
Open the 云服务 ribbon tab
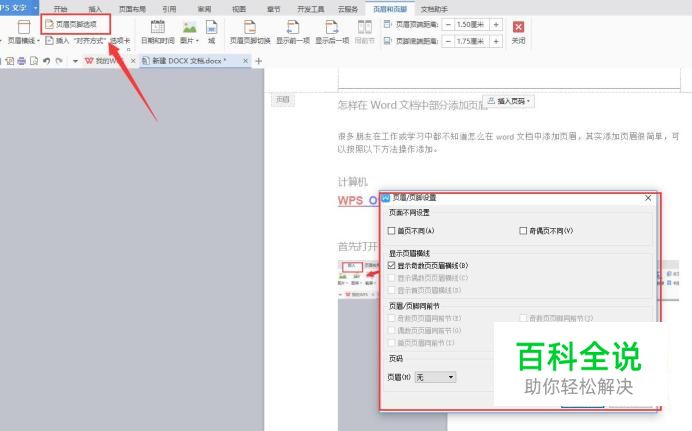348,9
